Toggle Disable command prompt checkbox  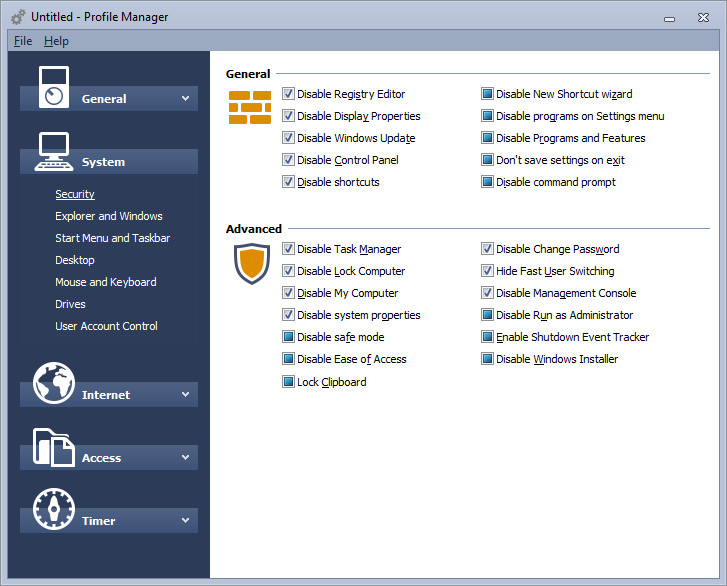pos(487,182)
